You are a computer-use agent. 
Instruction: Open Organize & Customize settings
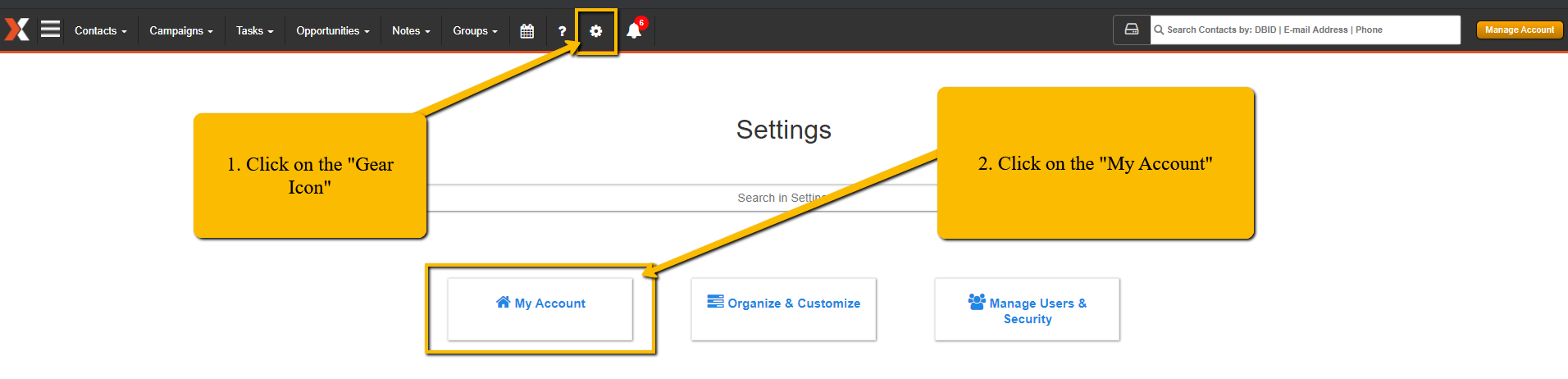click(784, 309)
